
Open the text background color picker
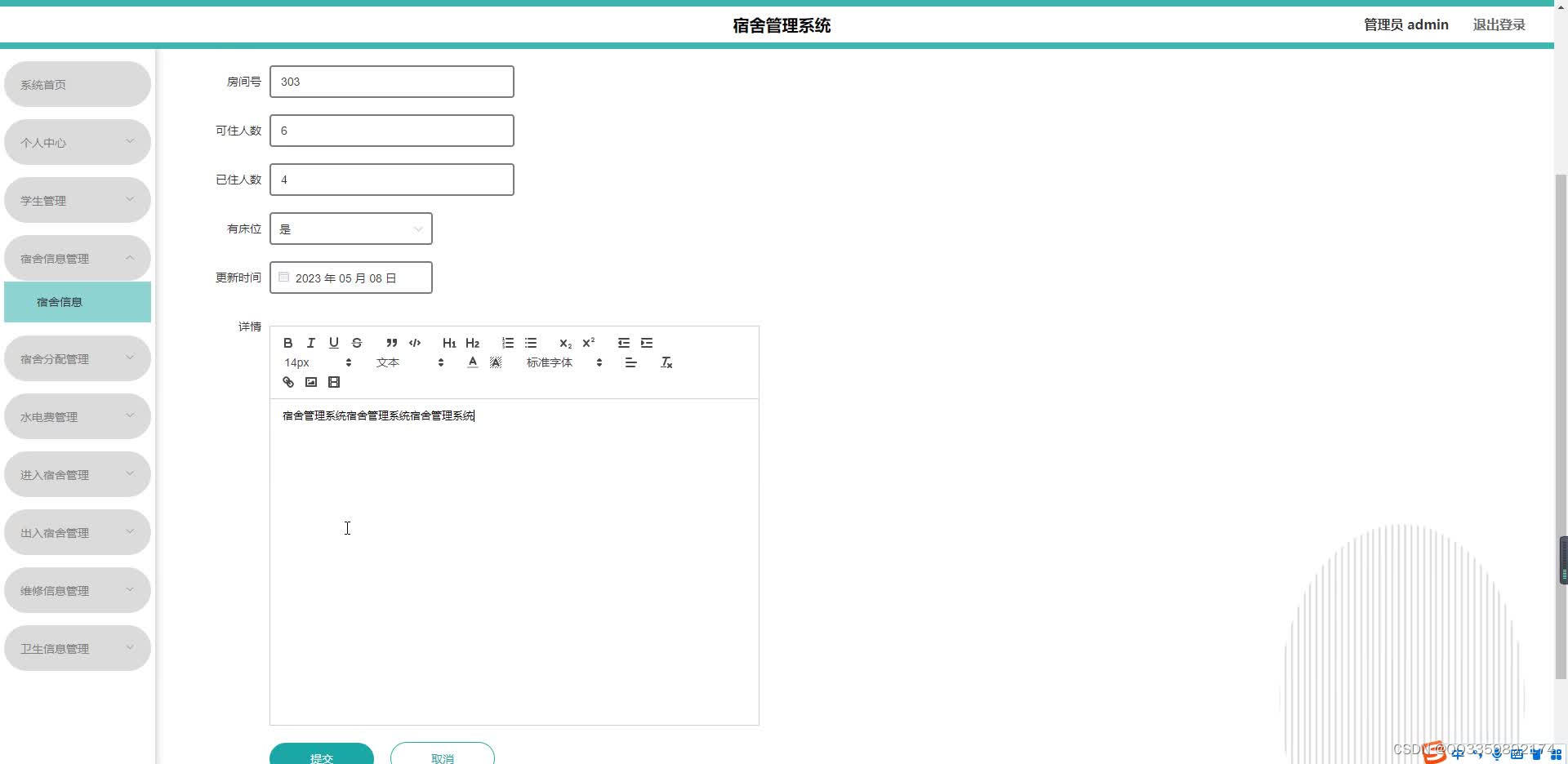(x=495, y=362)
